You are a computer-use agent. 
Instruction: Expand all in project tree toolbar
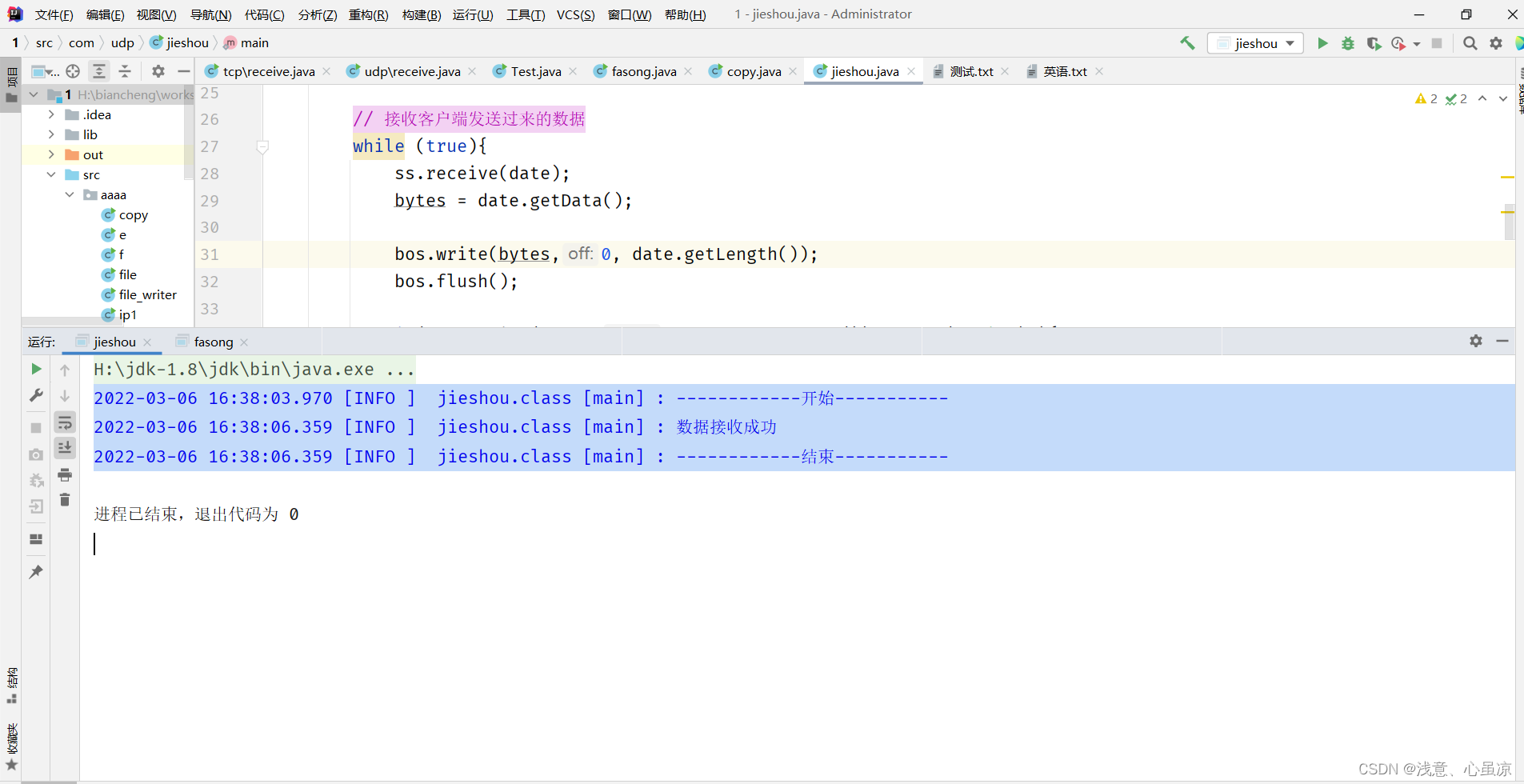tap(99, 71)
